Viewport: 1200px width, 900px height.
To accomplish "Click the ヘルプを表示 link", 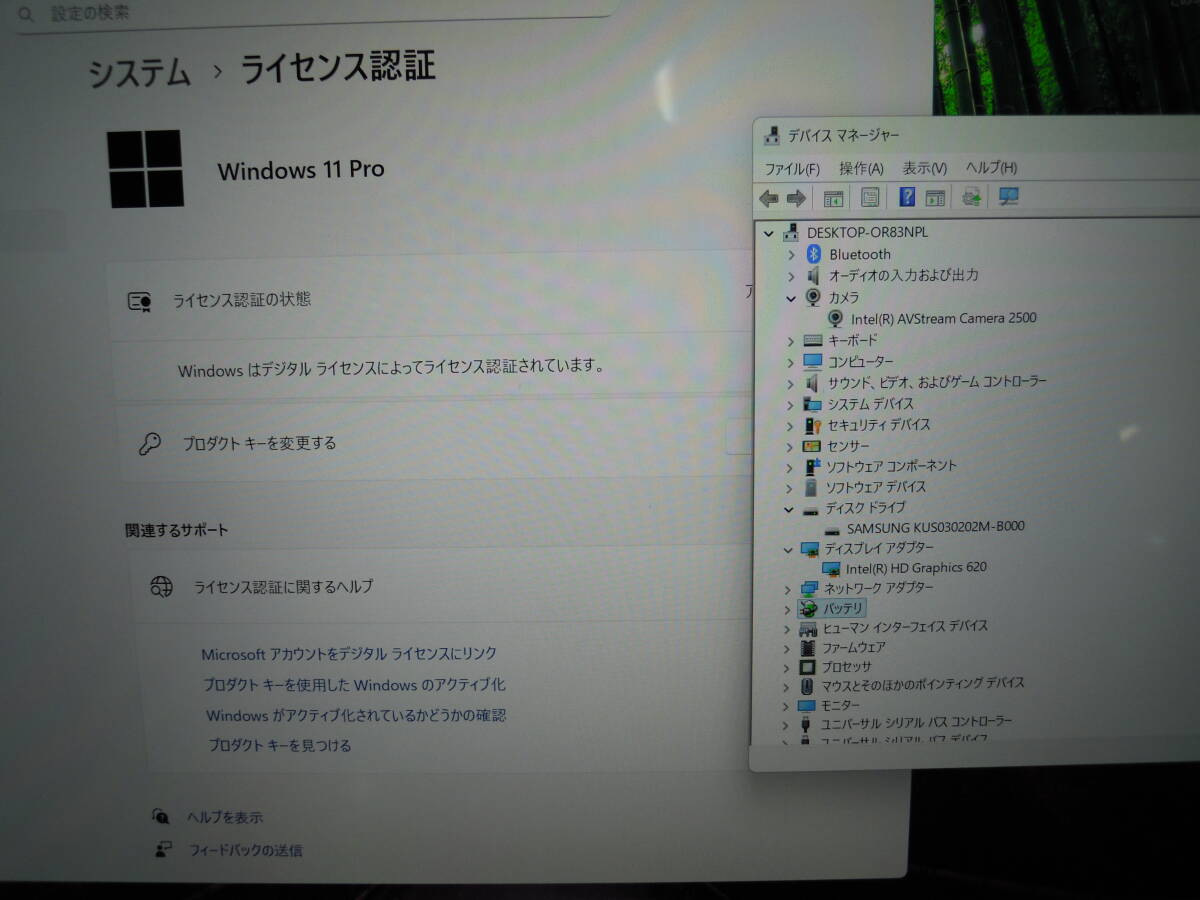I will click(x=225, y=817).
